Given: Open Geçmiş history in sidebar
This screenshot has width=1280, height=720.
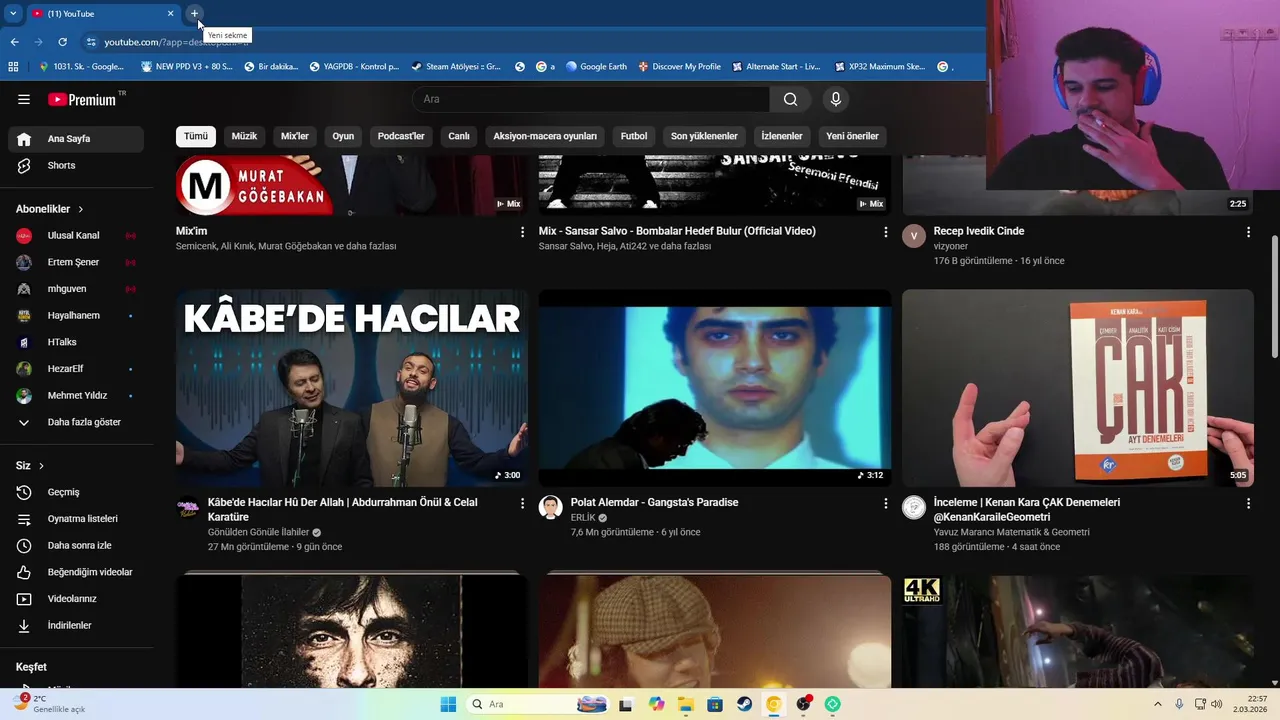Looking at the screenshot, I should tap(76, 492).
